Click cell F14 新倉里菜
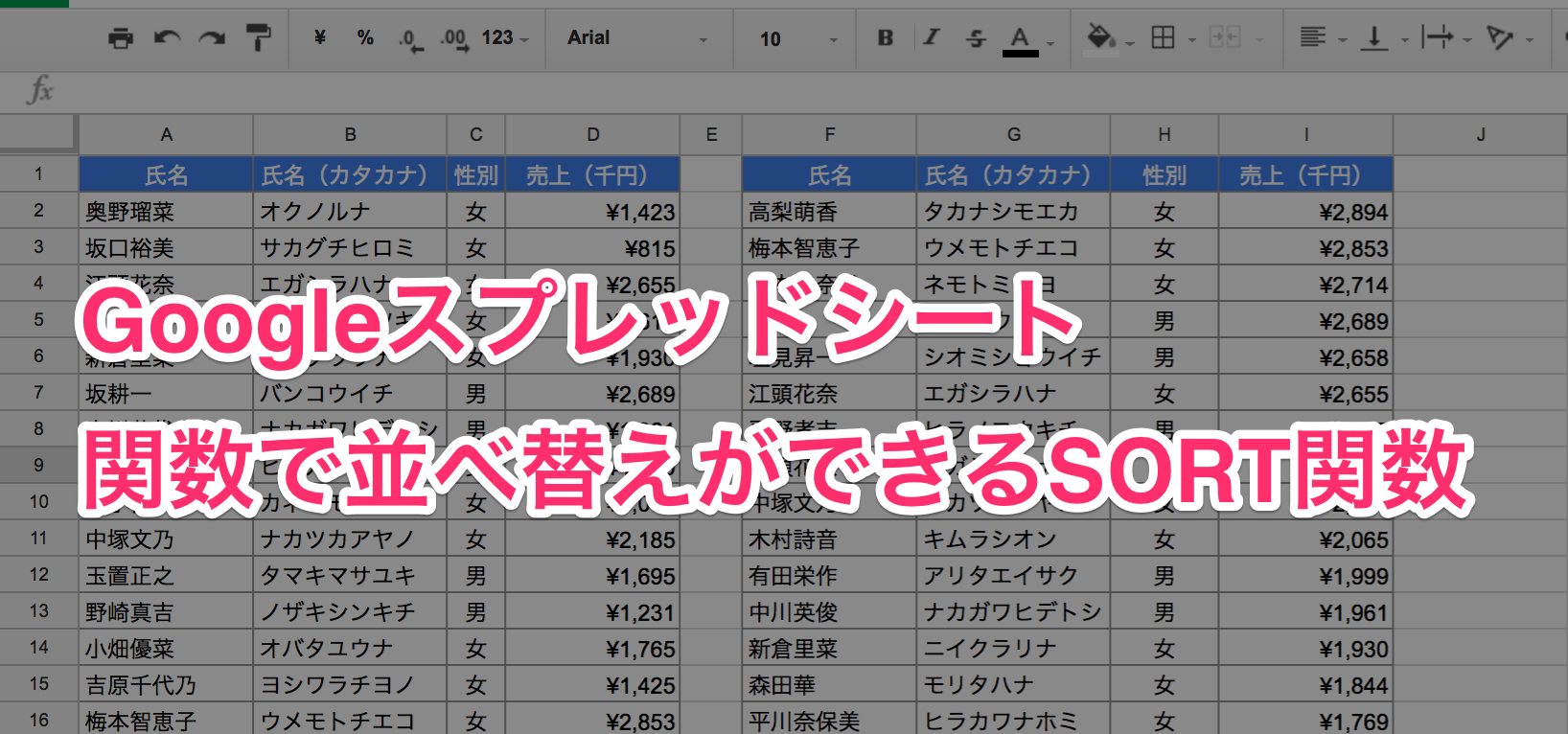1568x734 pixels. tap(830, 649)
